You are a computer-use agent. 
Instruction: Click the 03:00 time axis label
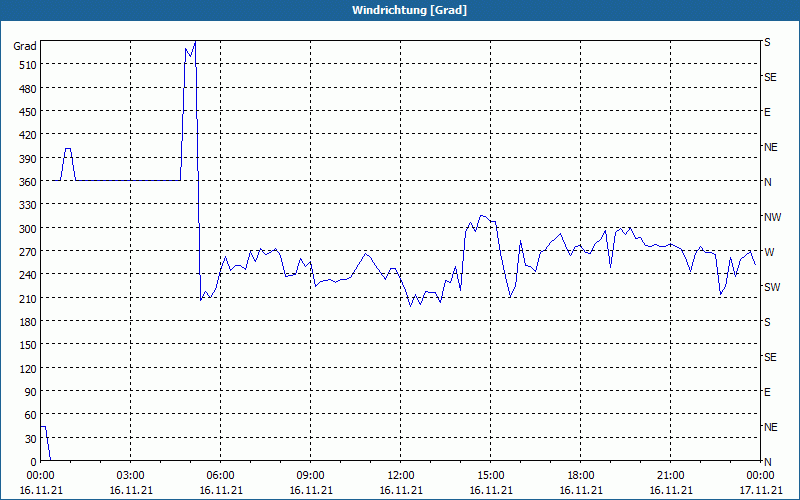tap(131, 476)
